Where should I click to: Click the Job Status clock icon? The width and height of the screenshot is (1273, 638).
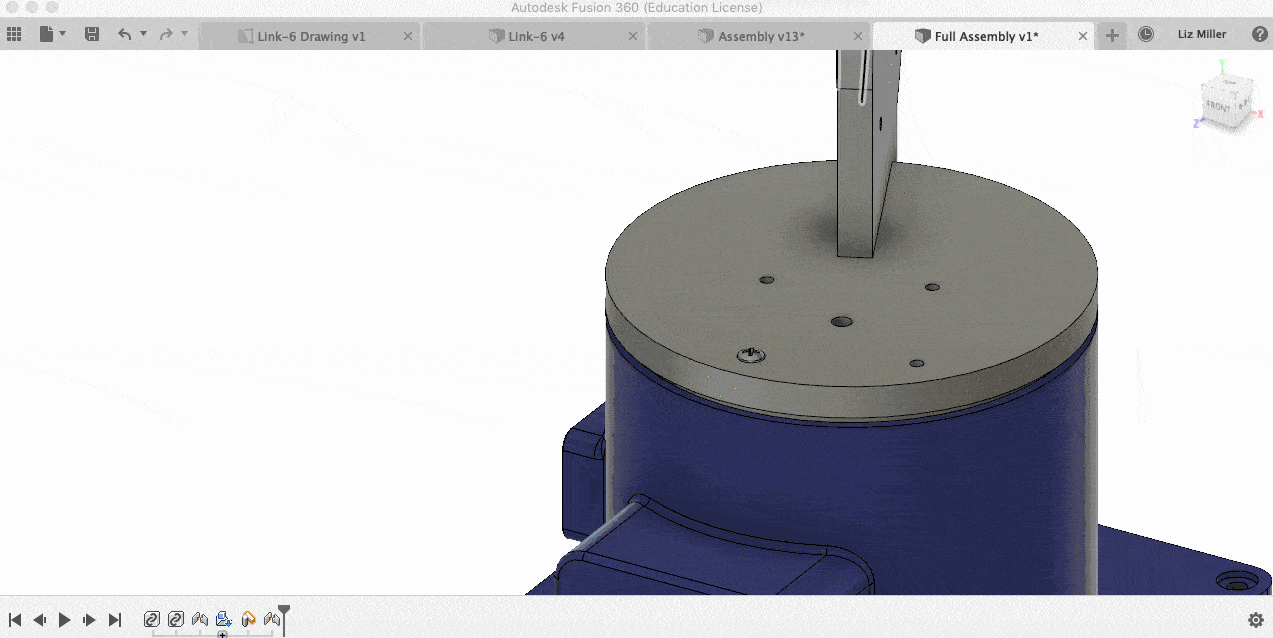(1146, 33)
